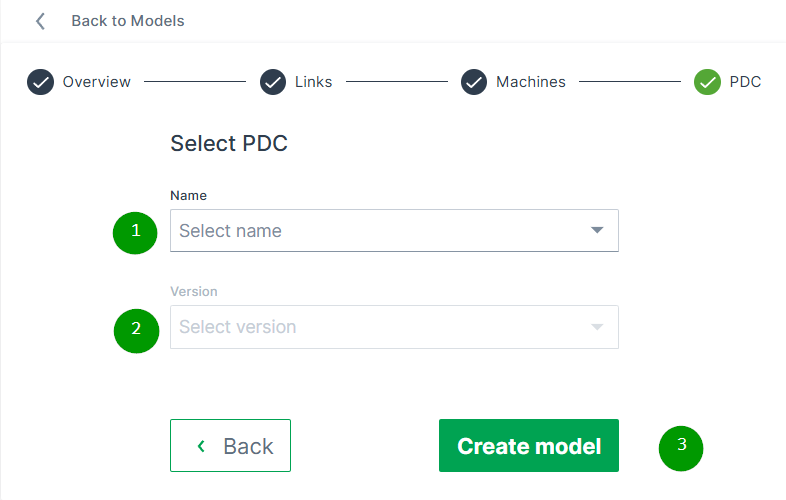Click the green PDC step checkmark icon
Screen dimensions: 786x500
tap(707, 82)
